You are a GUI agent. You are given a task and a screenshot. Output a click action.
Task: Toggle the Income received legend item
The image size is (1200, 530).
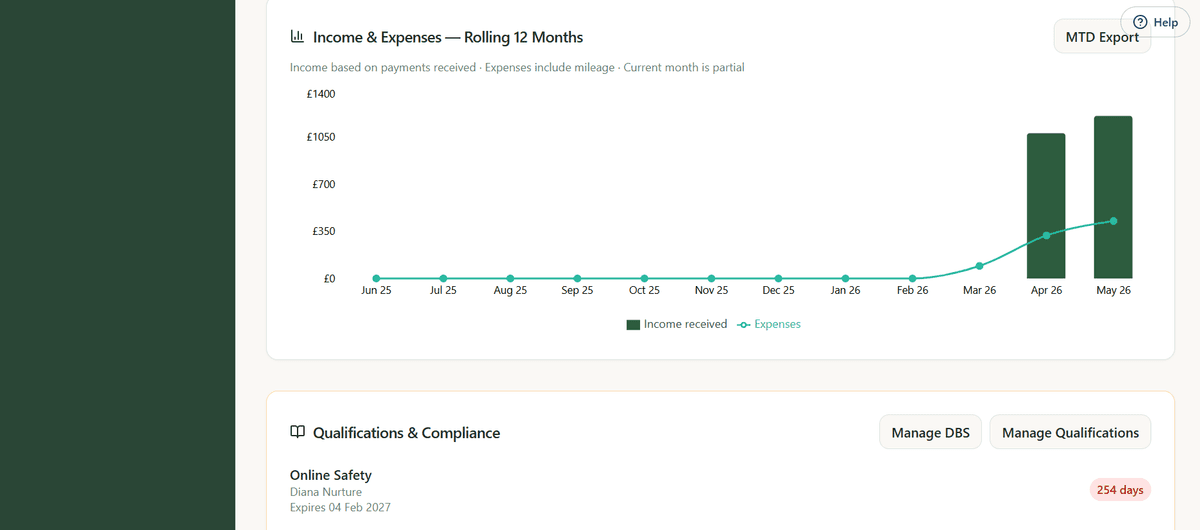coord(677,324)
